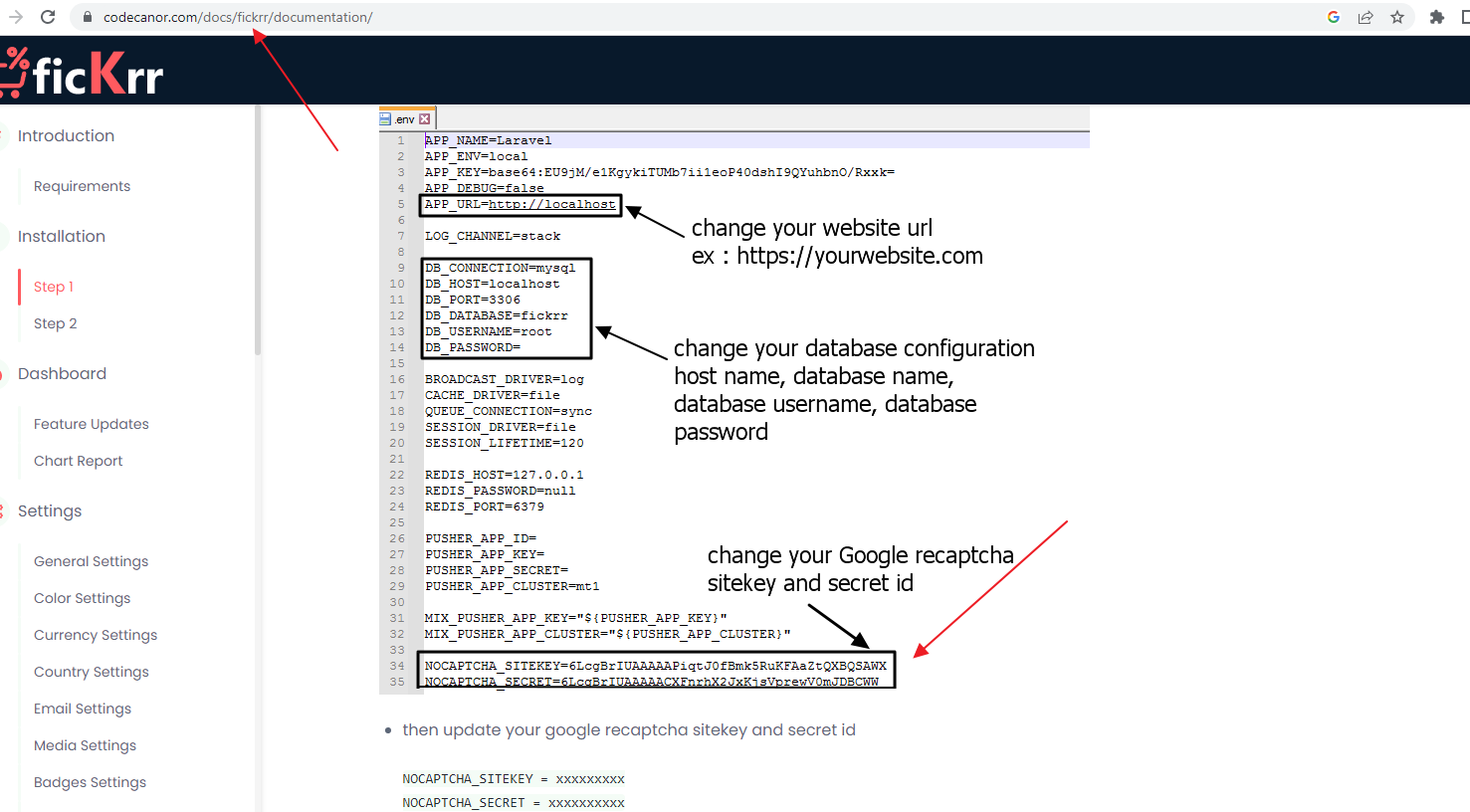Open Media Settings documentation
The height and width of the screenshot is (812, 1470).
(x=86, y=745)
